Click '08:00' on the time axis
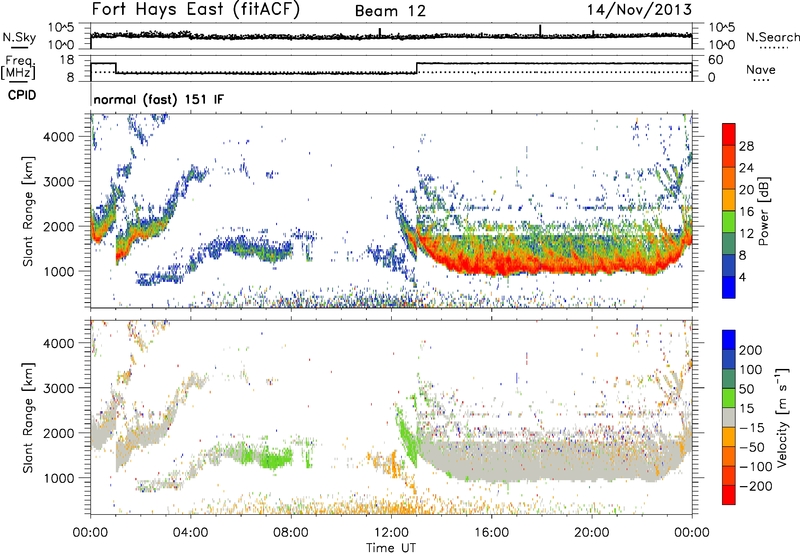 tap(290, 533)
